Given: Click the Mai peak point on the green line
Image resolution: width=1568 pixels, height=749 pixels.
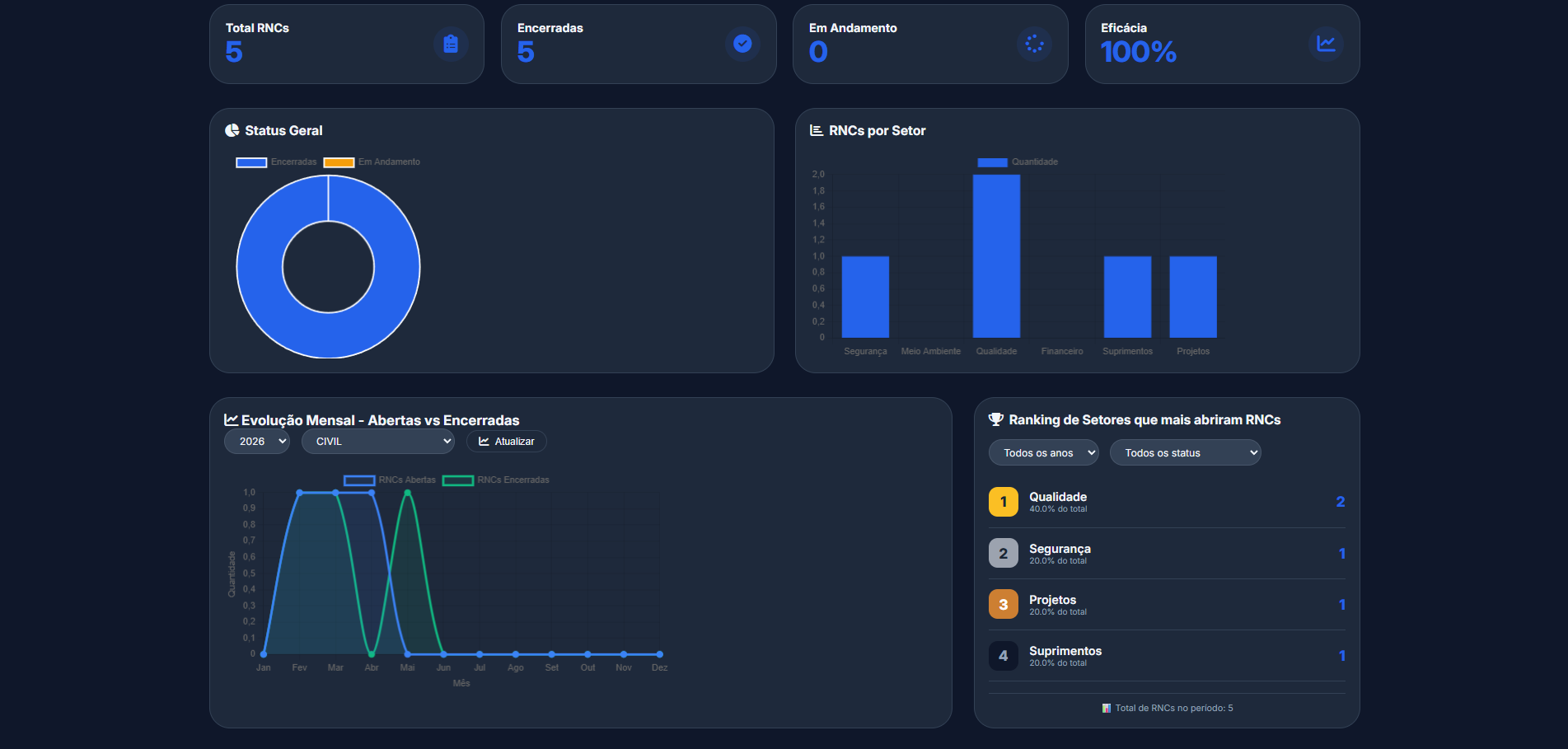Looking at the screenshot, I should pos(408,493).
